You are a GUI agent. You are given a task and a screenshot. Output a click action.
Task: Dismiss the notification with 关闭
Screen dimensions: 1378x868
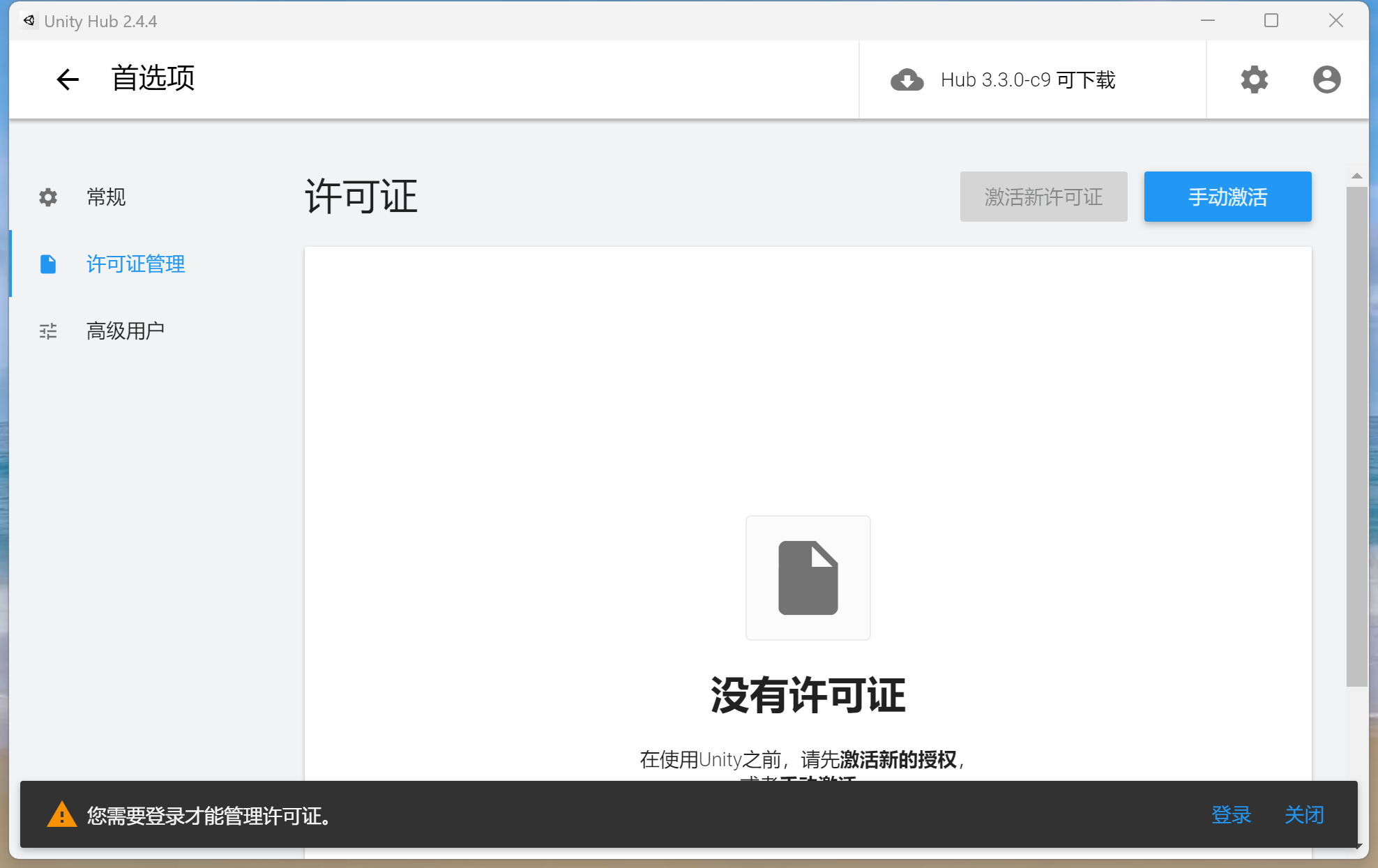(1304, 814)
